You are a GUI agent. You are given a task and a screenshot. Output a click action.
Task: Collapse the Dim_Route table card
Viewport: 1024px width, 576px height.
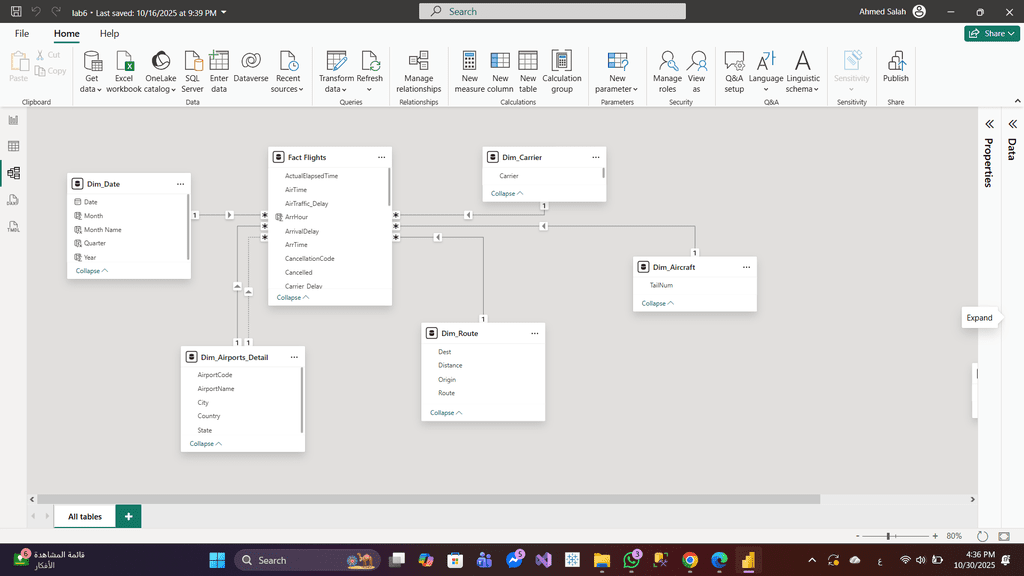(x=446, y=413)
